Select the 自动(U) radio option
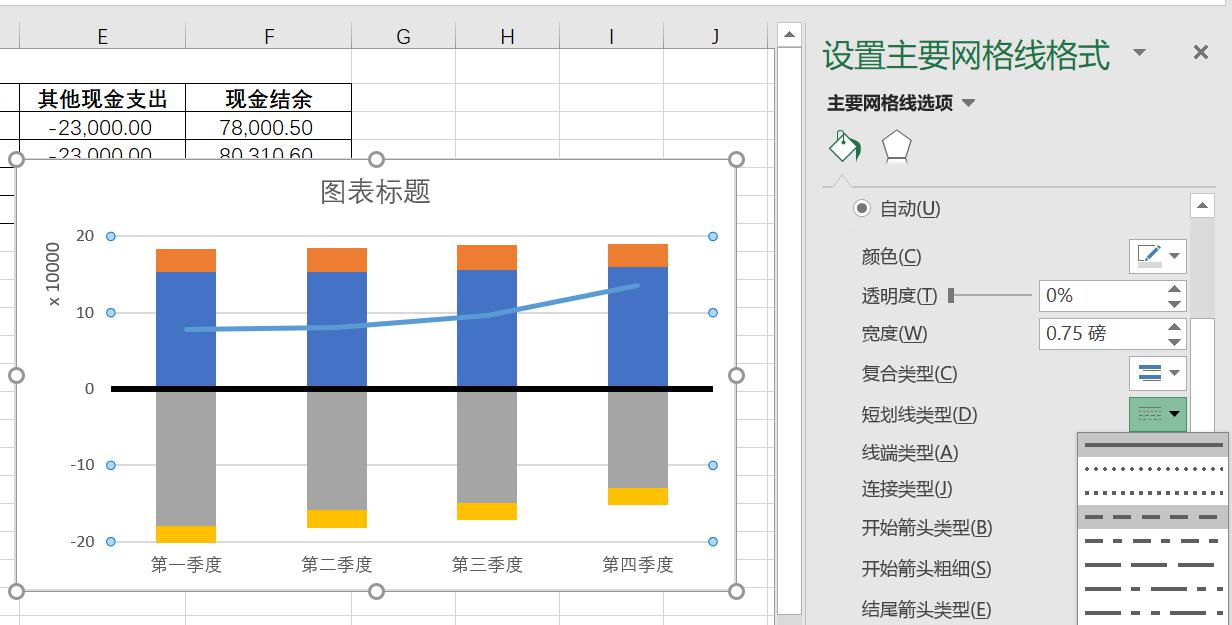The height and width of the screenshot is (625, 1232). (x=862, y=209)
